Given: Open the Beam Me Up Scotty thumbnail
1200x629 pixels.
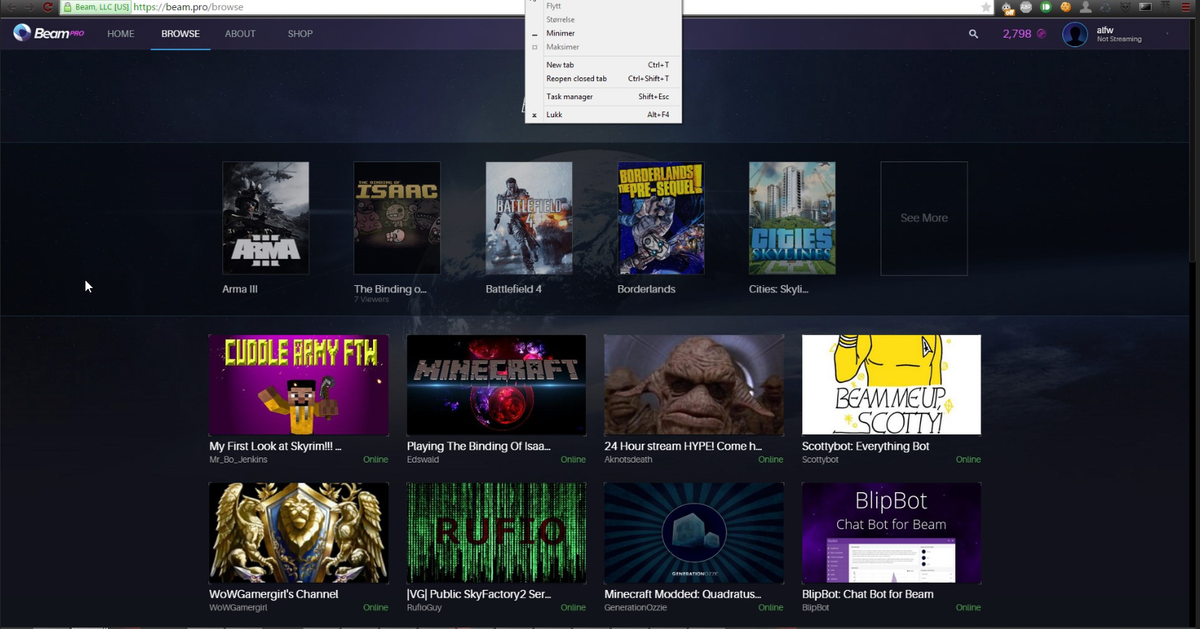Looking at the screenshot, I should point(892,385).
